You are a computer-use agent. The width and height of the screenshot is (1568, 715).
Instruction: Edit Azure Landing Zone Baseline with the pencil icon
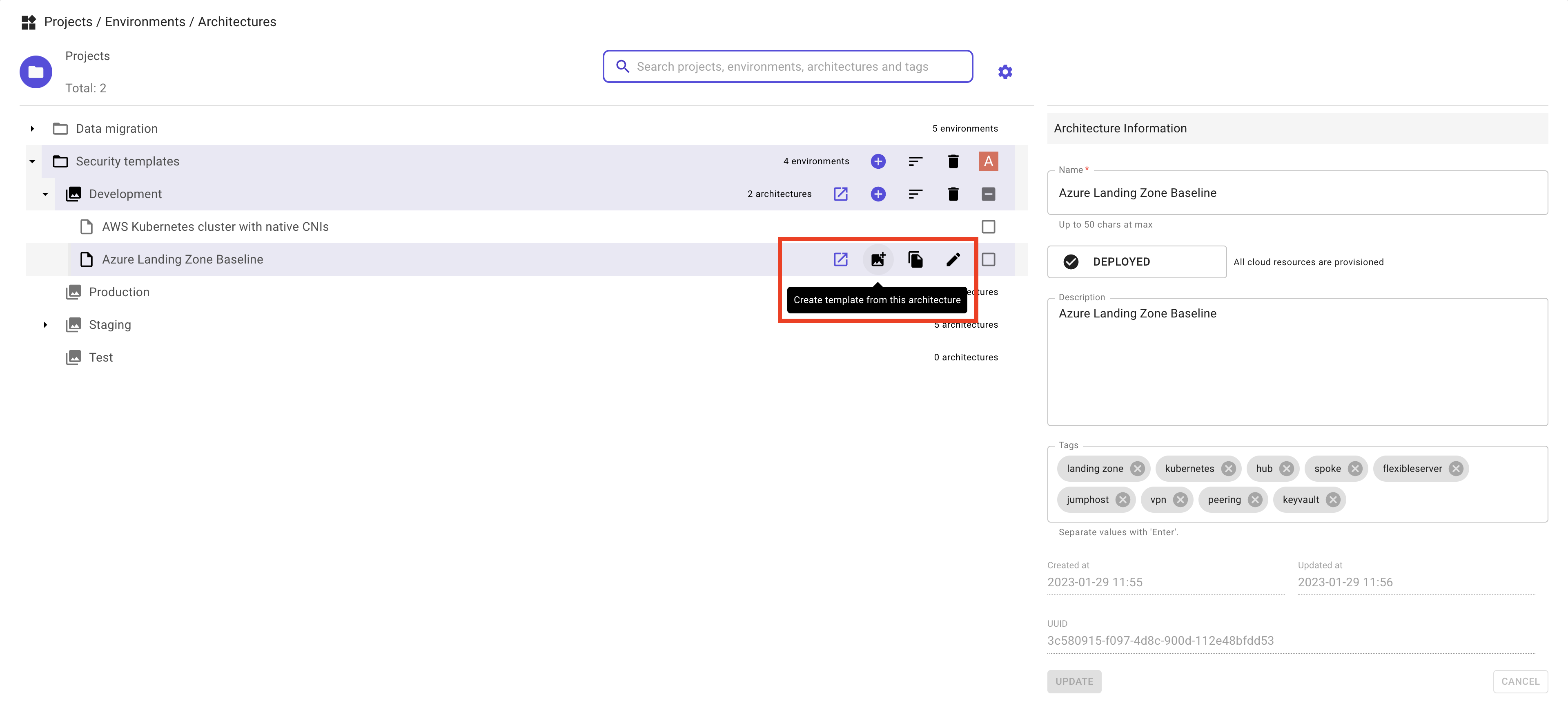coord(953,259)
